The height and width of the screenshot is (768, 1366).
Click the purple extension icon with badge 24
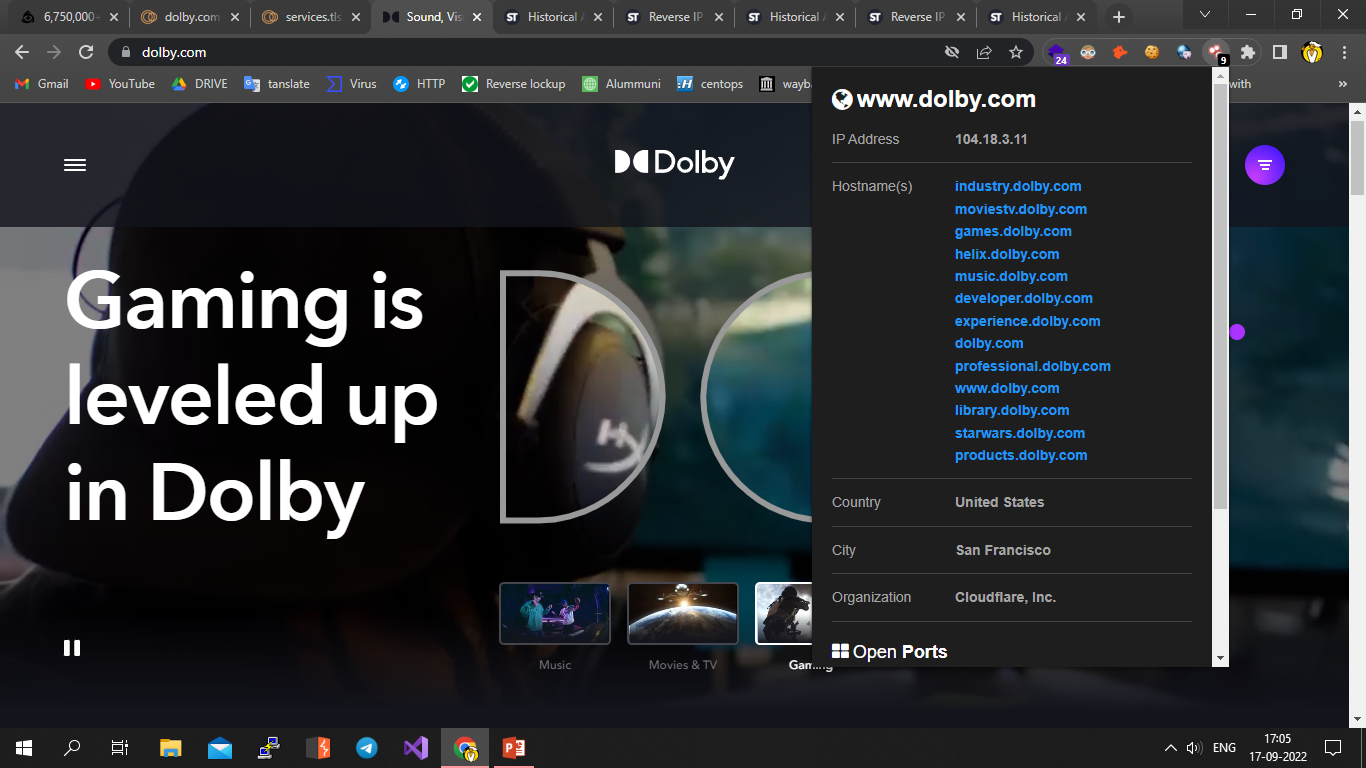click(x=1057, y=53)
